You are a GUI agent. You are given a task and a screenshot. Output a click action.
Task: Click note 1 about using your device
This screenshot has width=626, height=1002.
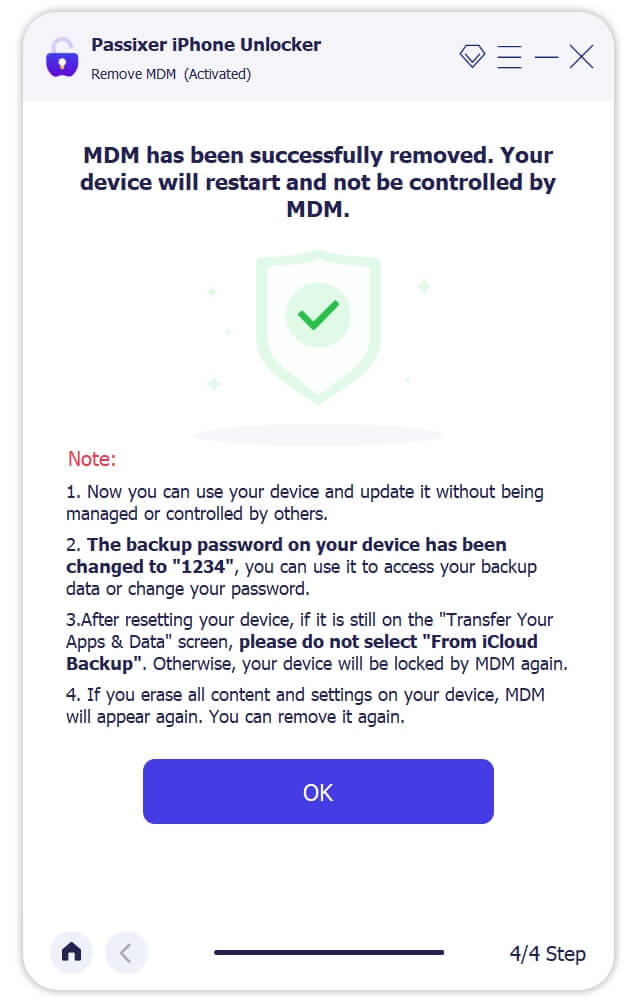pos(305,503)
